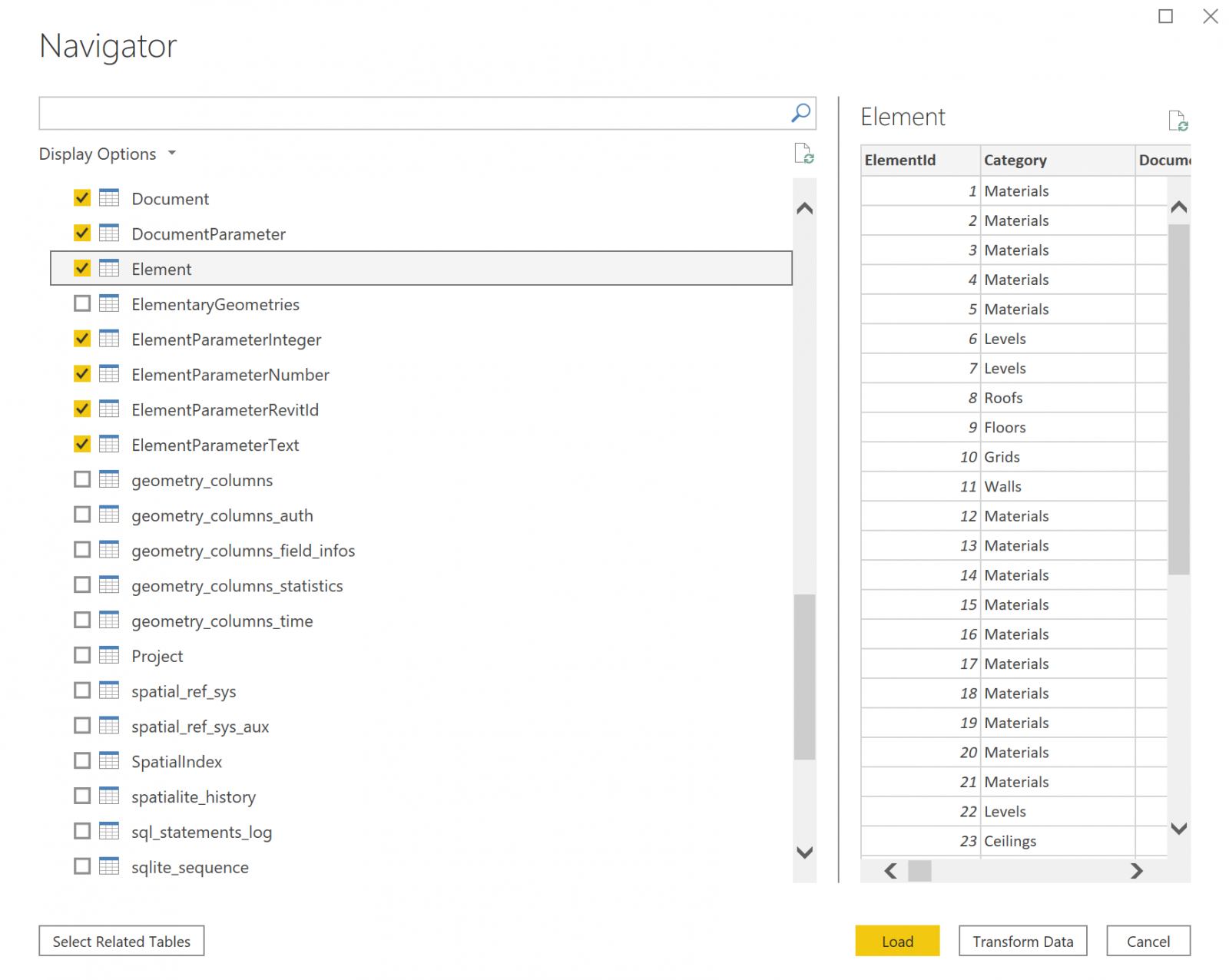This screenshot has width=1229, height=980.
Task: Refresh the Element preview using its refresh icon
Action: (1180, 121)
